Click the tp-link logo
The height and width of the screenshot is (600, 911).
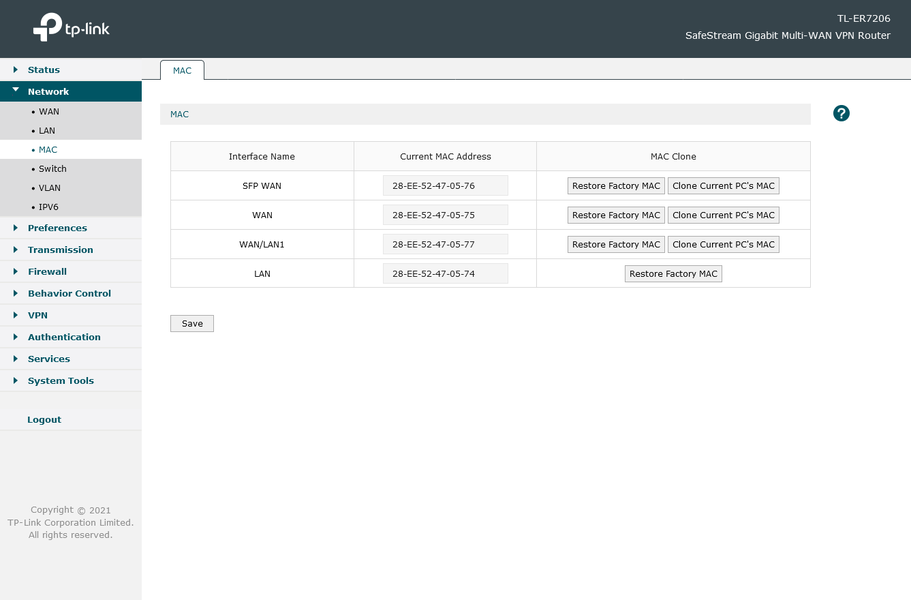coord(71,27)
